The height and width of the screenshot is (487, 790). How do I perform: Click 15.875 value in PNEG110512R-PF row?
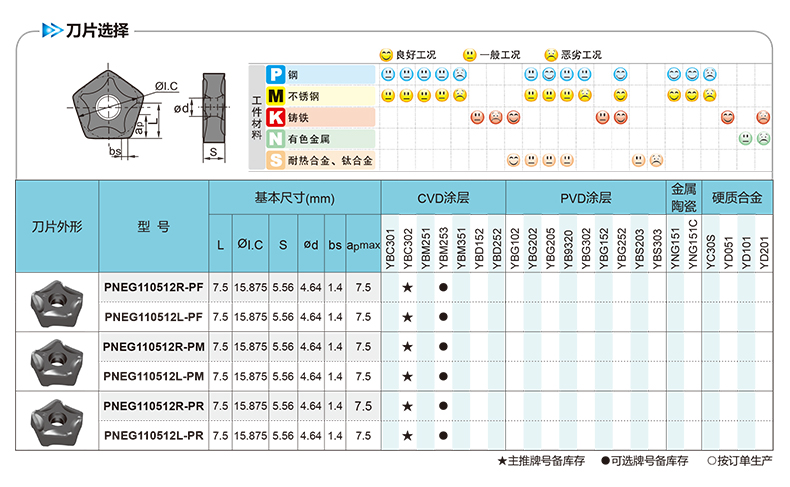(x=250, y=288)
